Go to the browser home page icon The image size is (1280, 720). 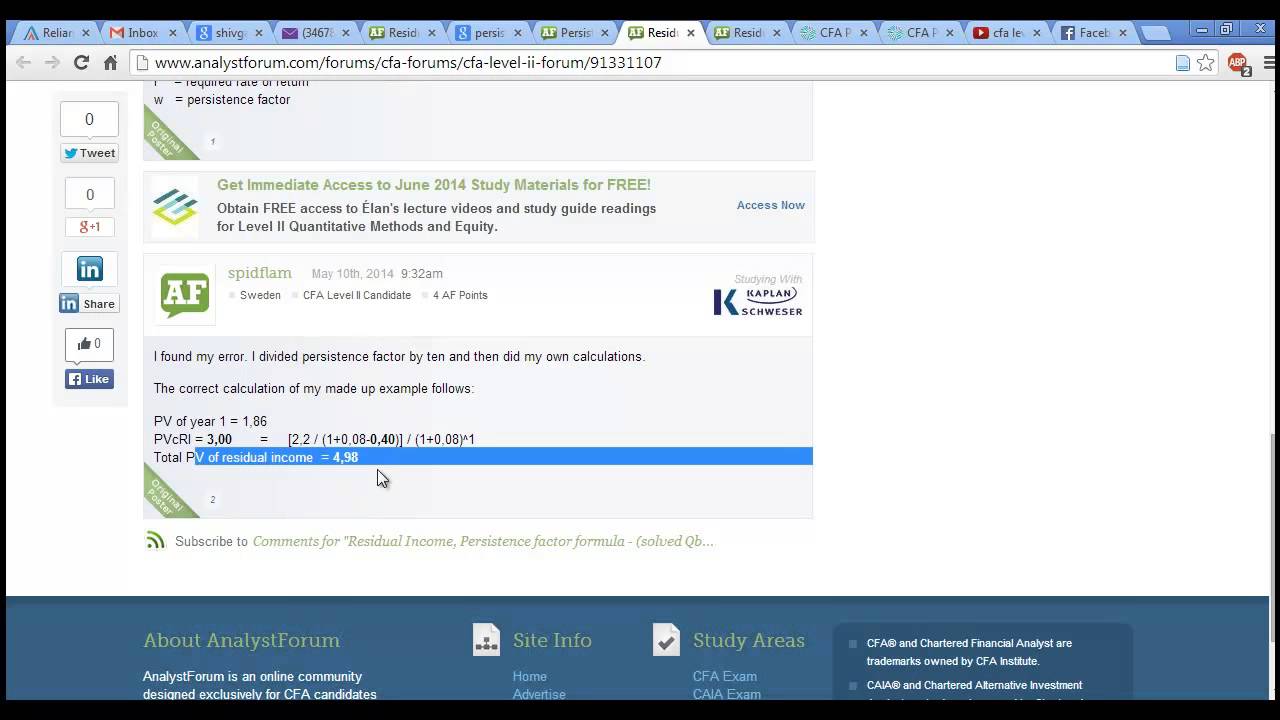point(110,62)
